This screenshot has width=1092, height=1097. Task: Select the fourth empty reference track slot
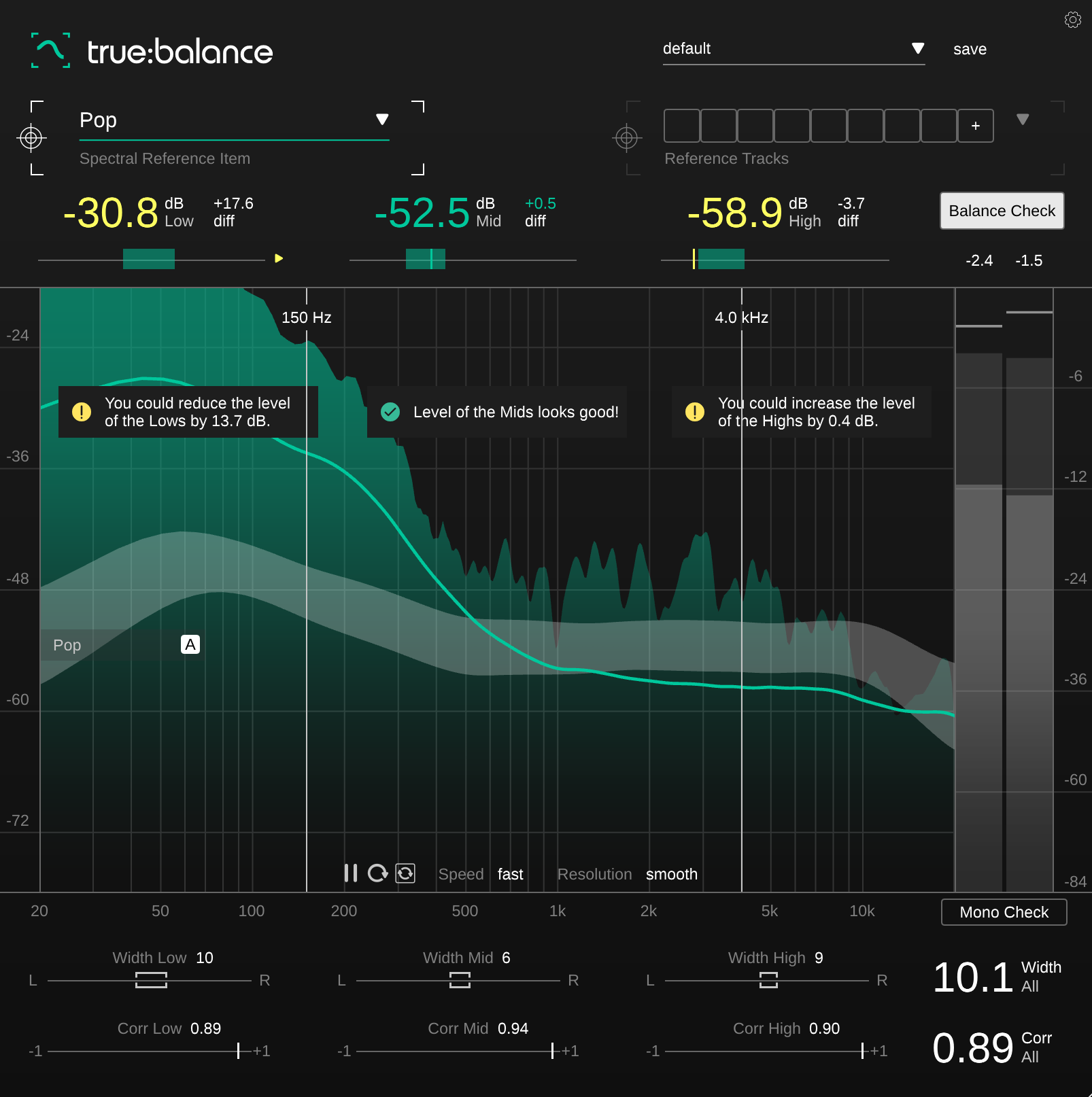point(792,126)
